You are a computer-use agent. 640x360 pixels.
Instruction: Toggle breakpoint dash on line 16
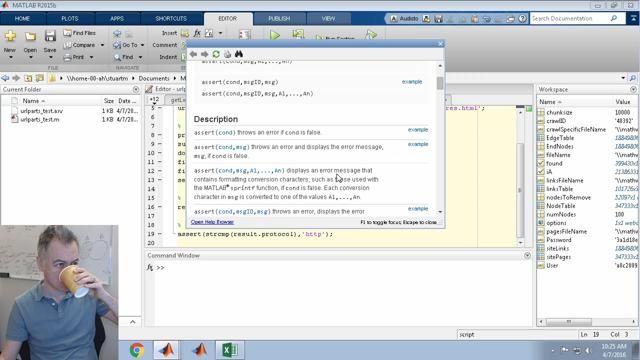[160, 207]
